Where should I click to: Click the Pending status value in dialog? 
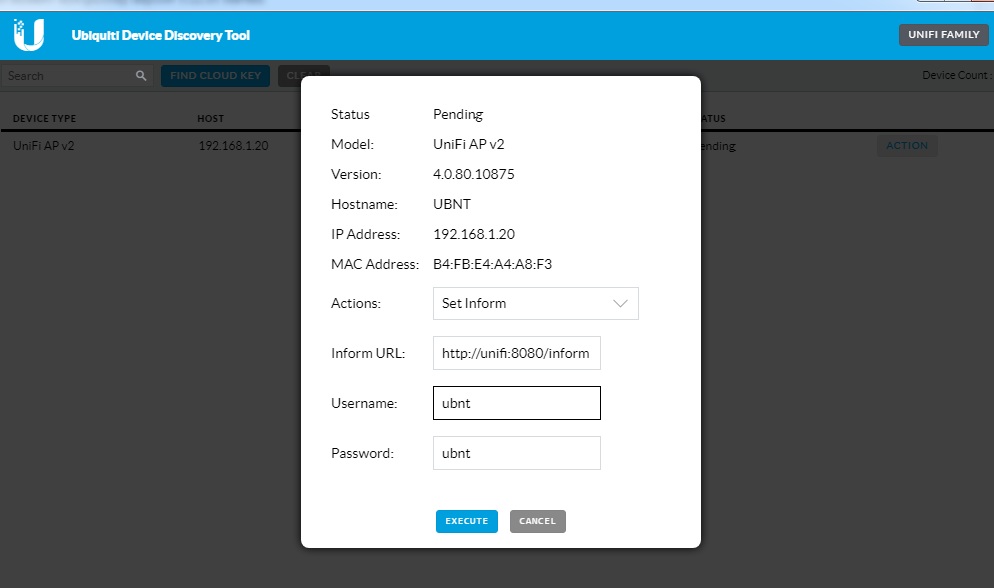pyautogui.click(x=458, y=115)
